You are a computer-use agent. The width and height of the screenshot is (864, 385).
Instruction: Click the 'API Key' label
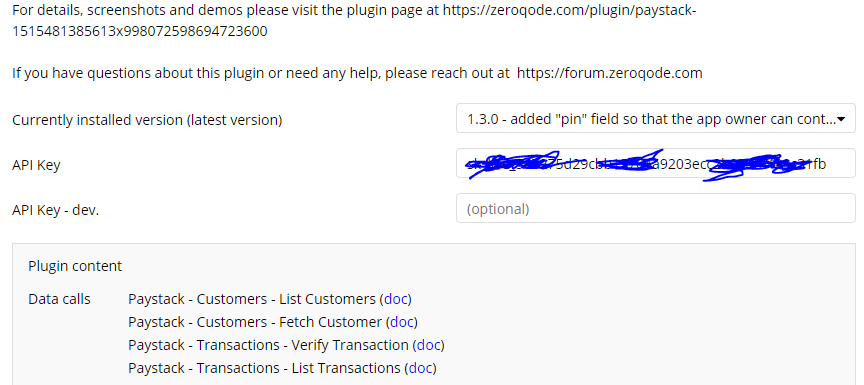[x=36, y=165]
